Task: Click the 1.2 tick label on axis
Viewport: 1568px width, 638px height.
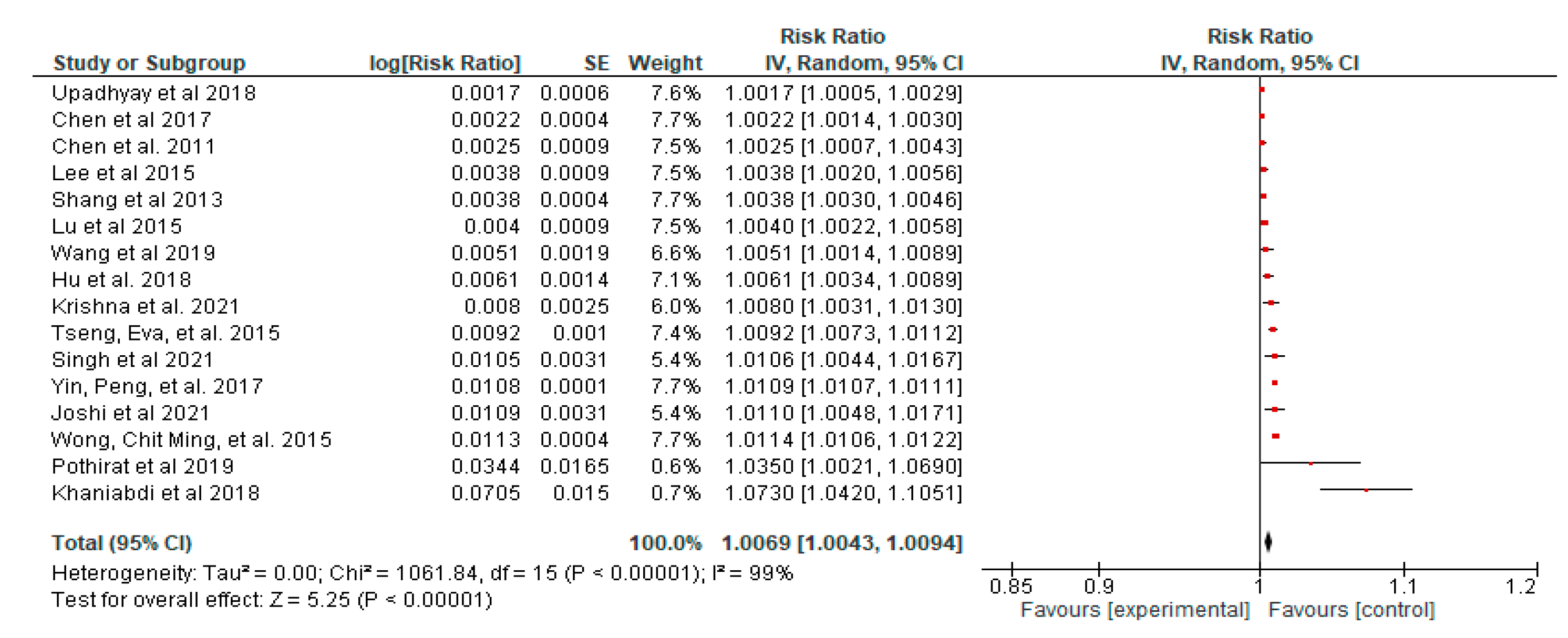Action: coord(1520,586)
